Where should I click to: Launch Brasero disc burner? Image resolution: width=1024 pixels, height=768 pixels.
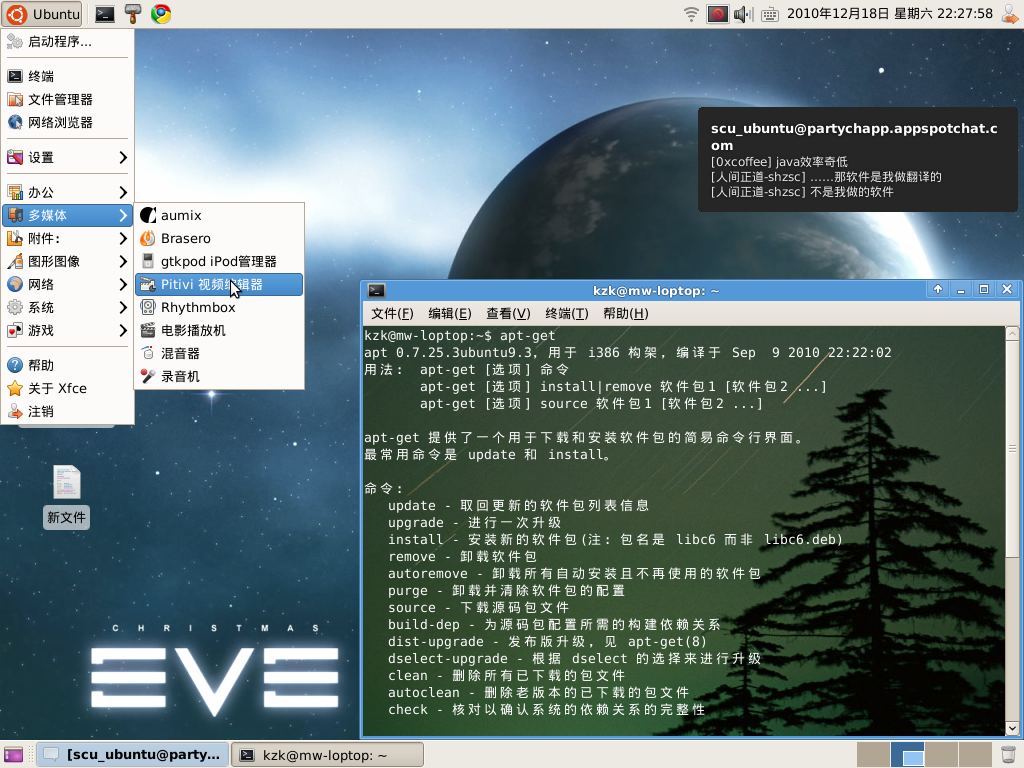[219, 238]
